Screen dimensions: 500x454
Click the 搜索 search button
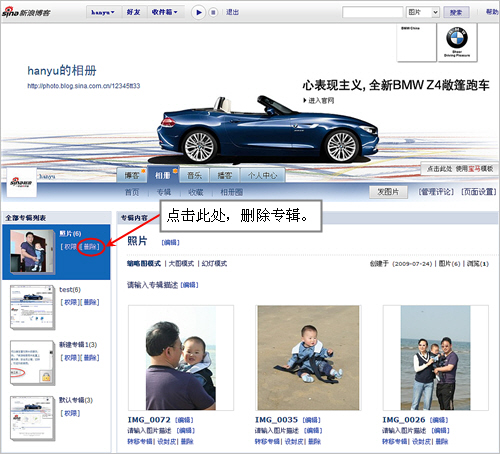click(456, 12)
